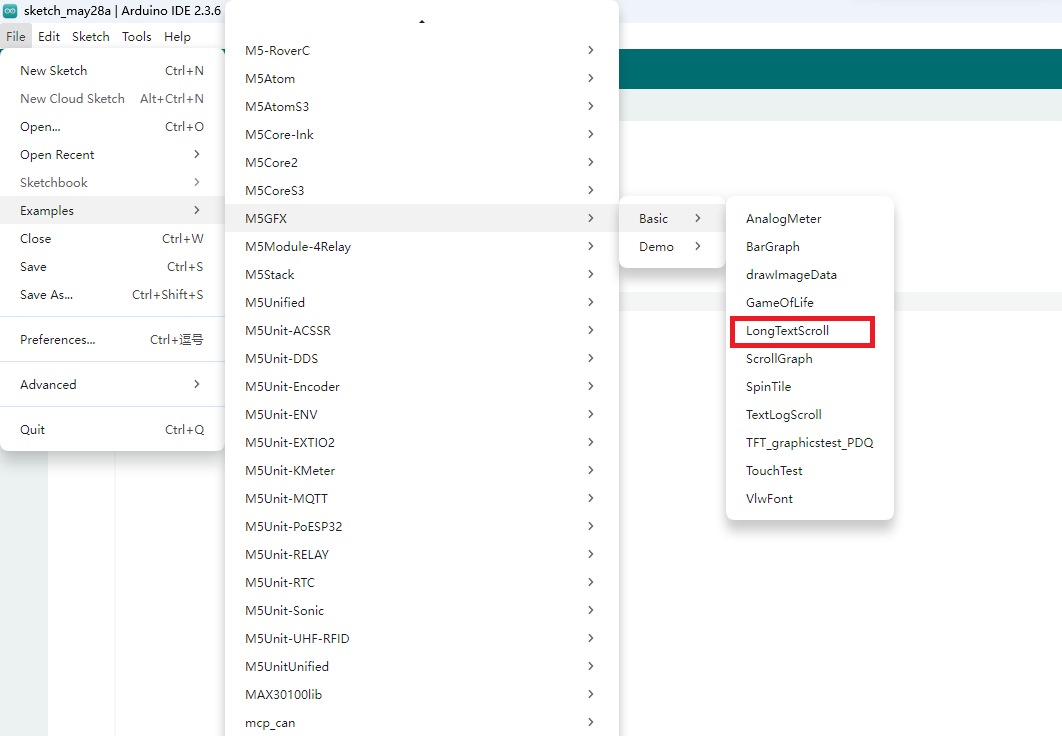
Task: Open the AnalogMeter example
Action: coord(809,219)
